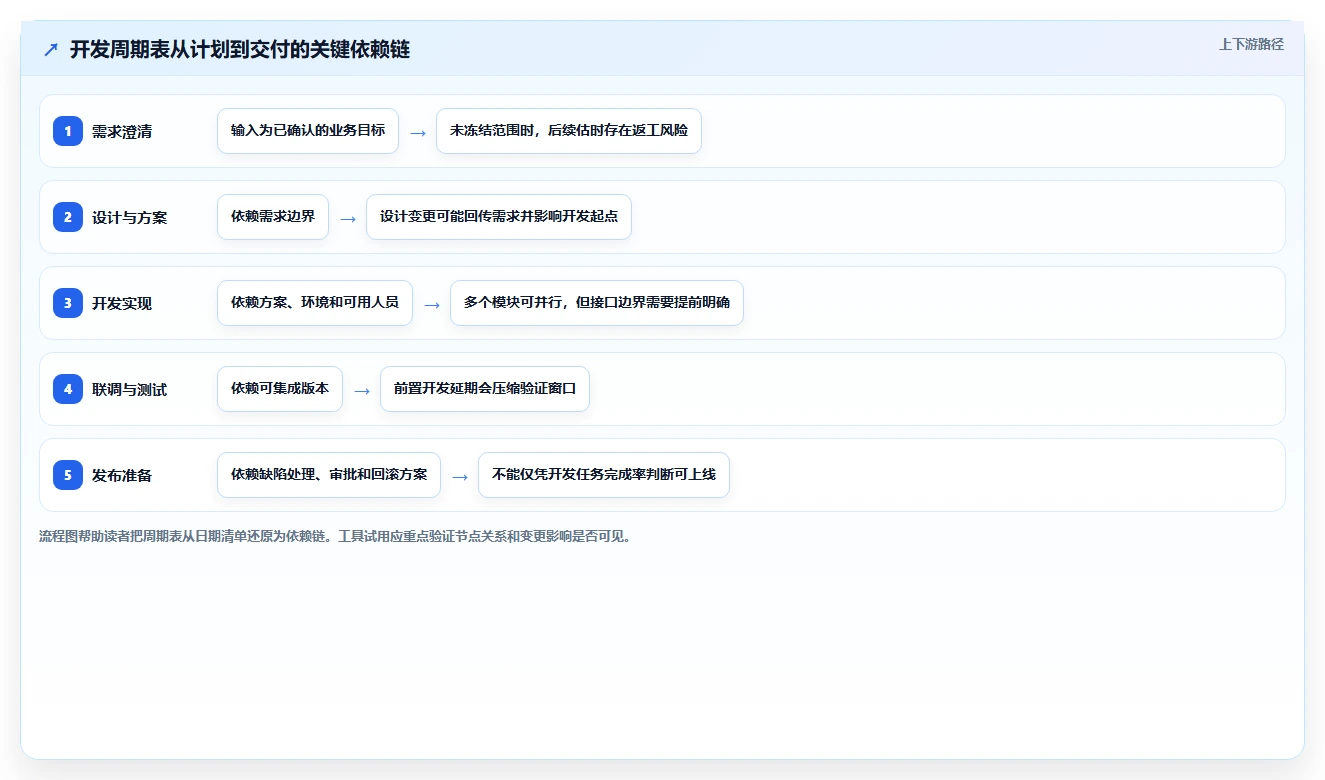
Task: Select step badge number 2
Action: tap(68, 217)
